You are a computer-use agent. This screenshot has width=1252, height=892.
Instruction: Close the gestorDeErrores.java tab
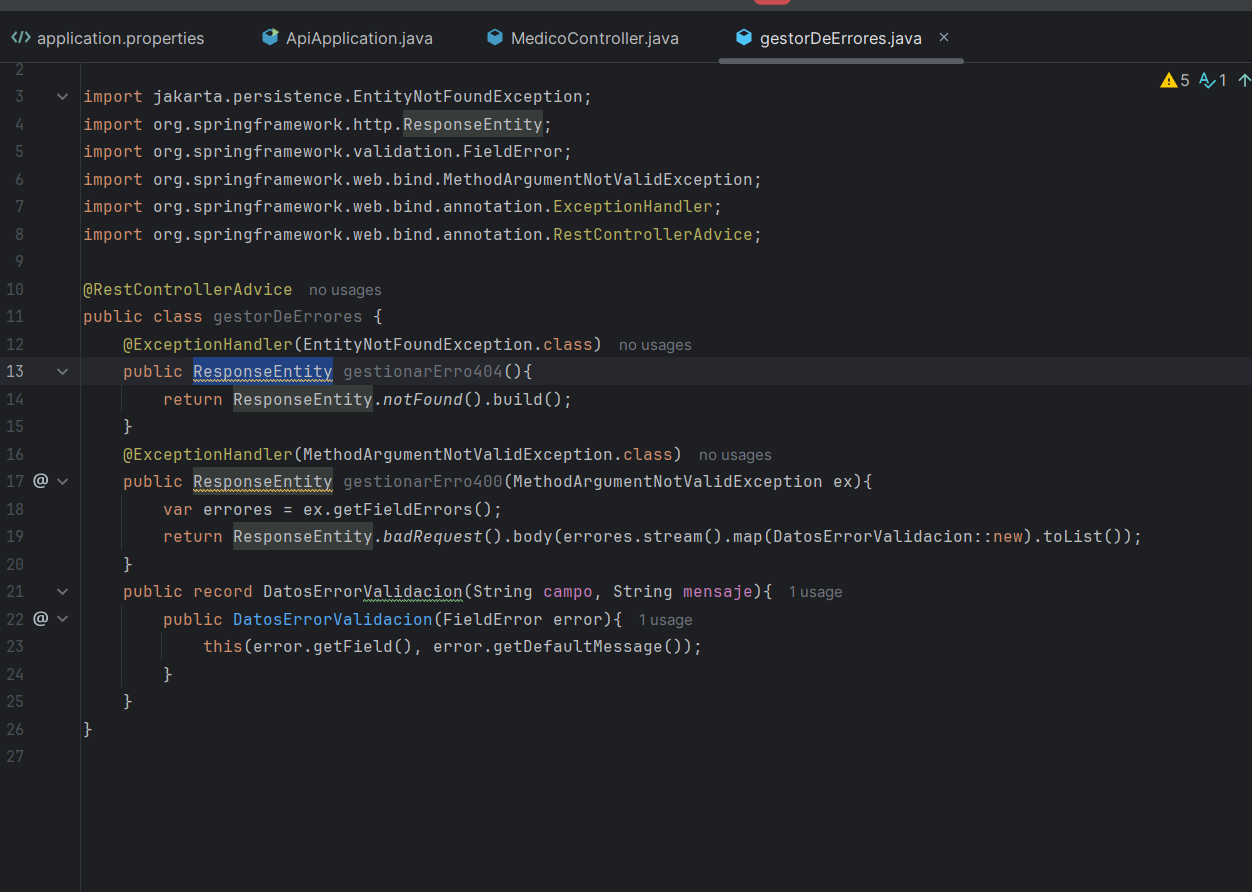(x=944, y=38)
